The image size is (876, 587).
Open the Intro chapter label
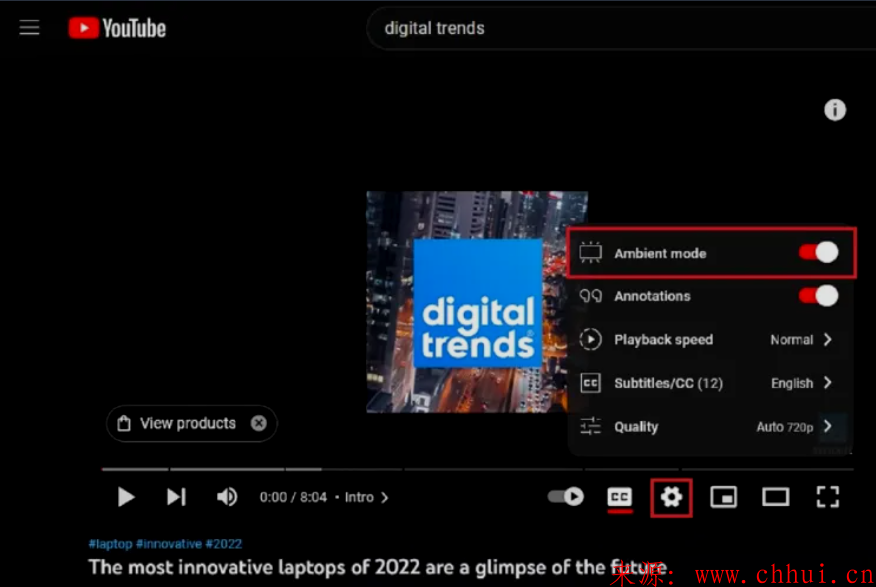point(359,497)
